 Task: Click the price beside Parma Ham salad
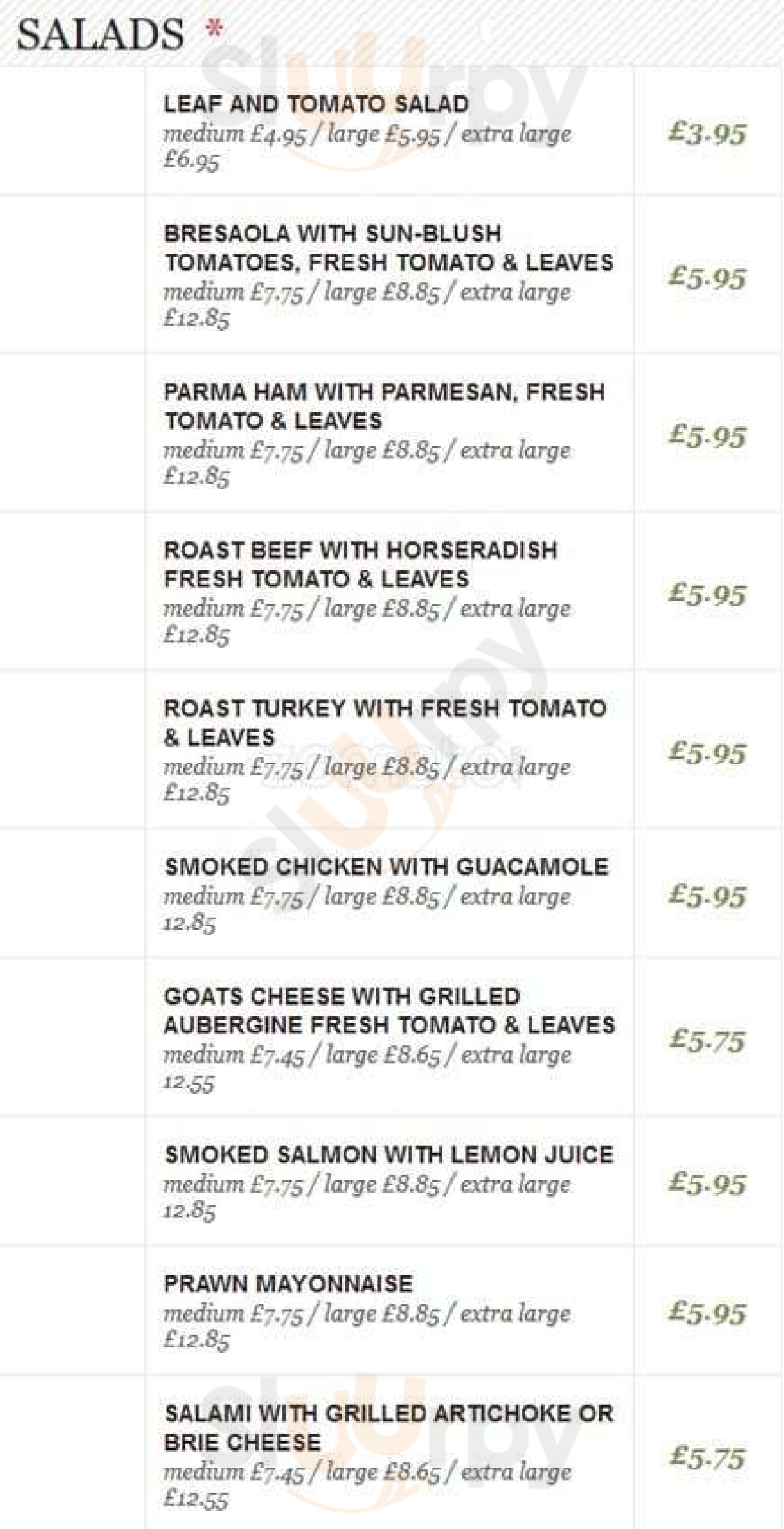707,436
